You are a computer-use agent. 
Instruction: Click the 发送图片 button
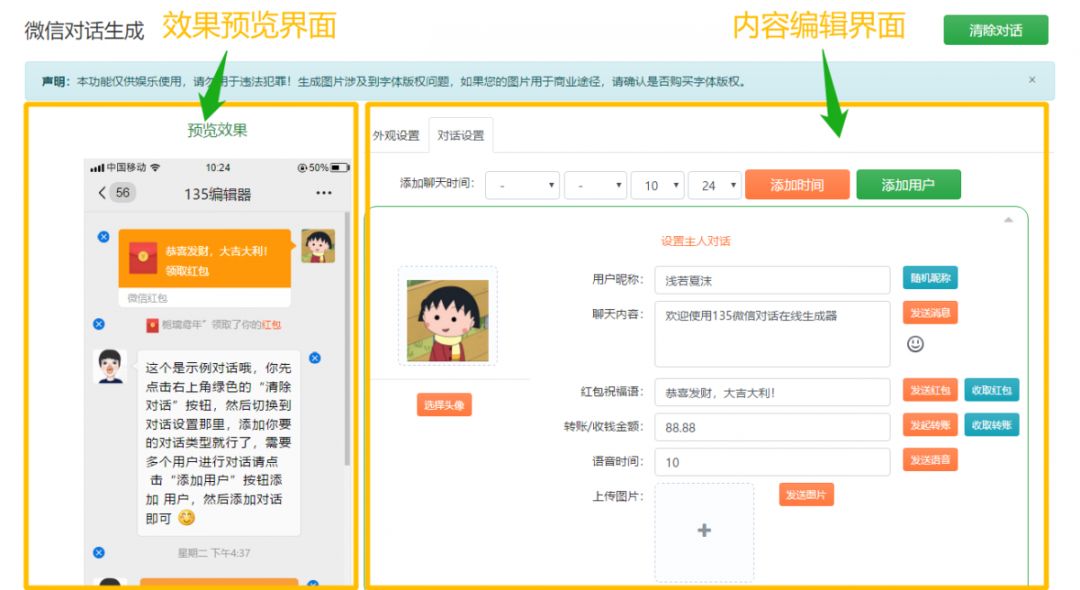806,494
